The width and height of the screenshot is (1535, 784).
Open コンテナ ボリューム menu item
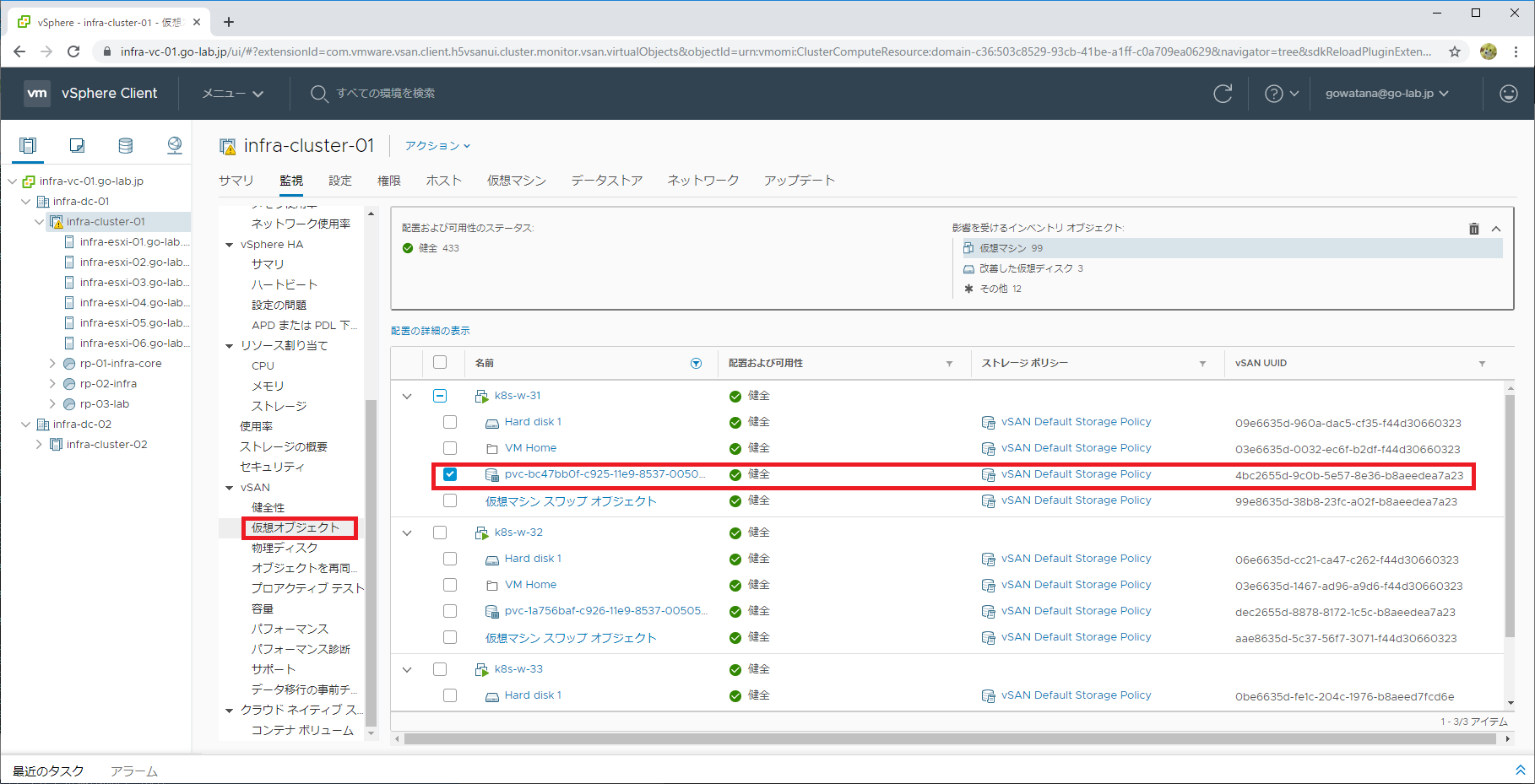click(x=302, y=730)
